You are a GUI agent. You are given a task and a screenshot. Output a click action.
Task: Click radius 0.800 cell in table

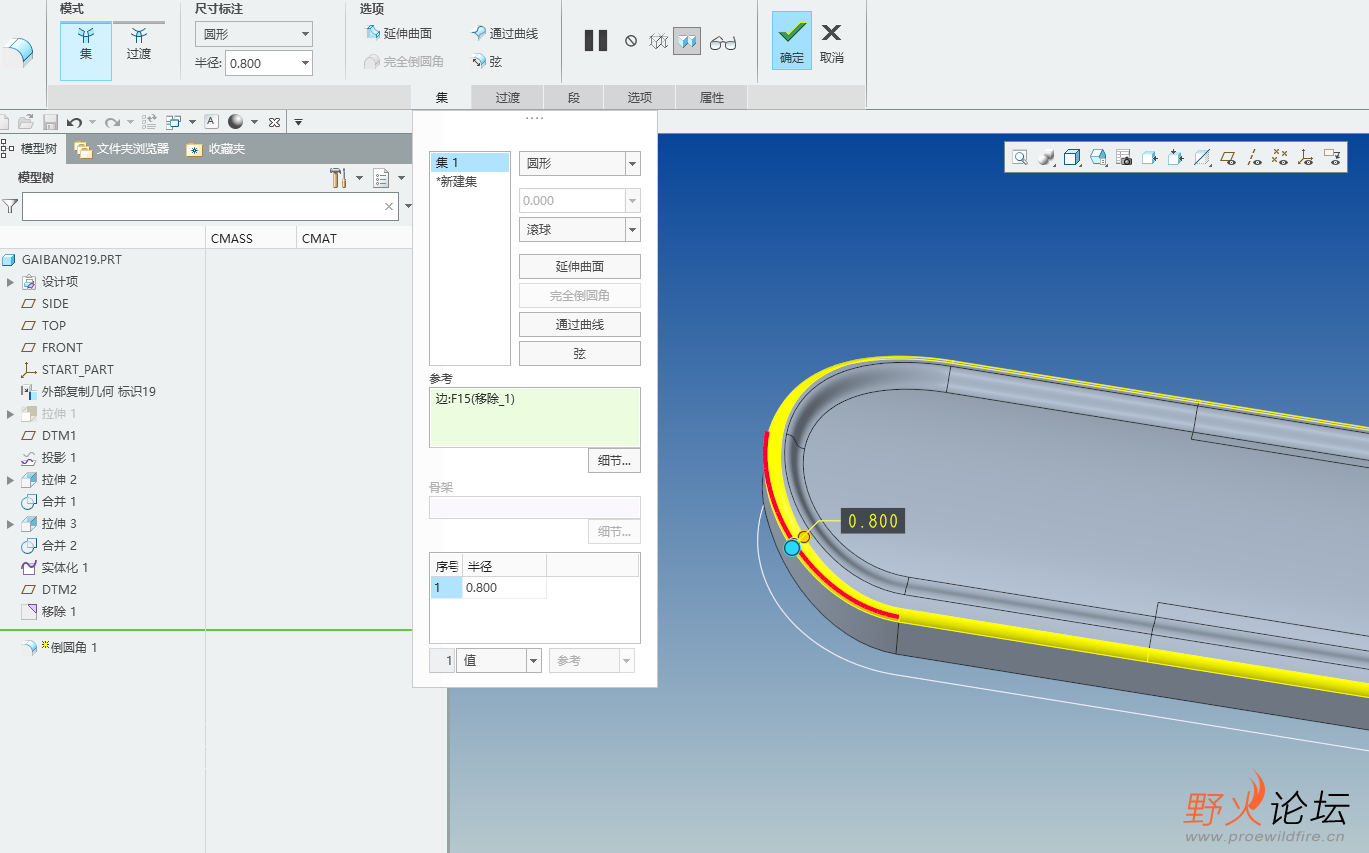pos(504,588)
